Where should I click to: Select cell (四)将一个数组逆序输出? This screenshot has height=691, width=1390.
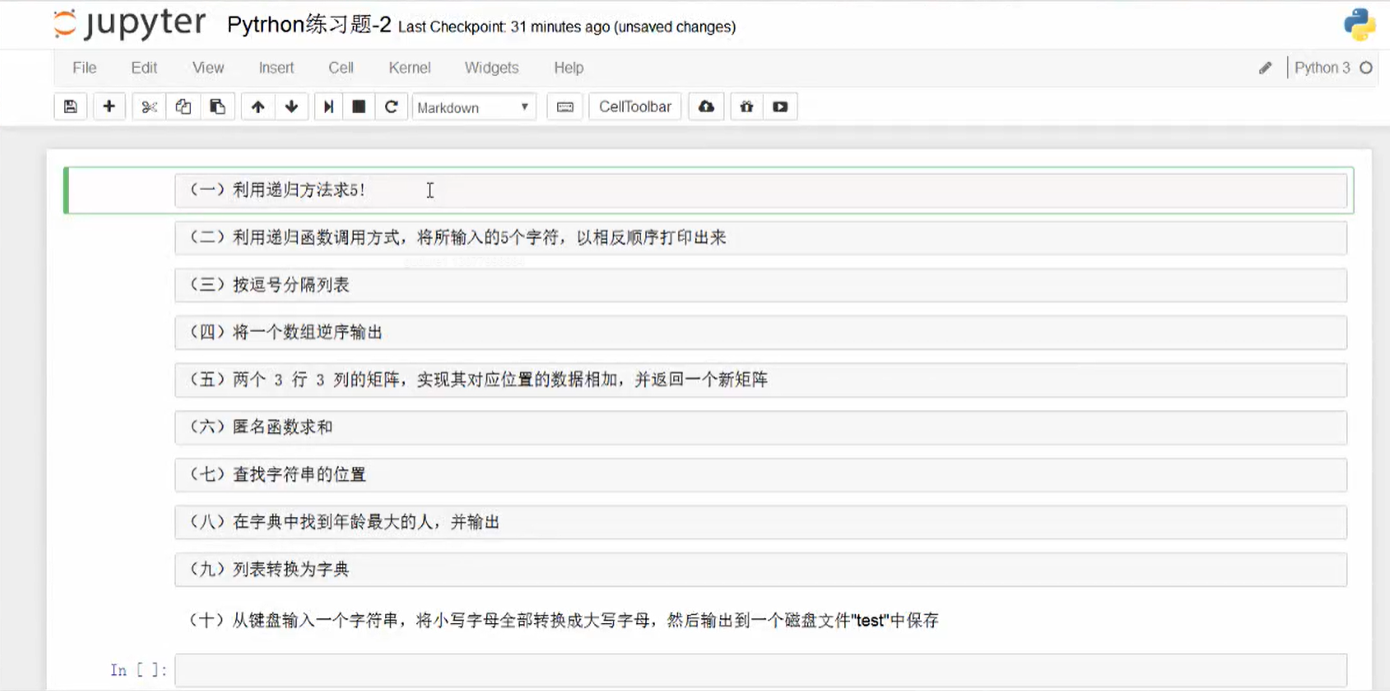[x=760, y=332]
